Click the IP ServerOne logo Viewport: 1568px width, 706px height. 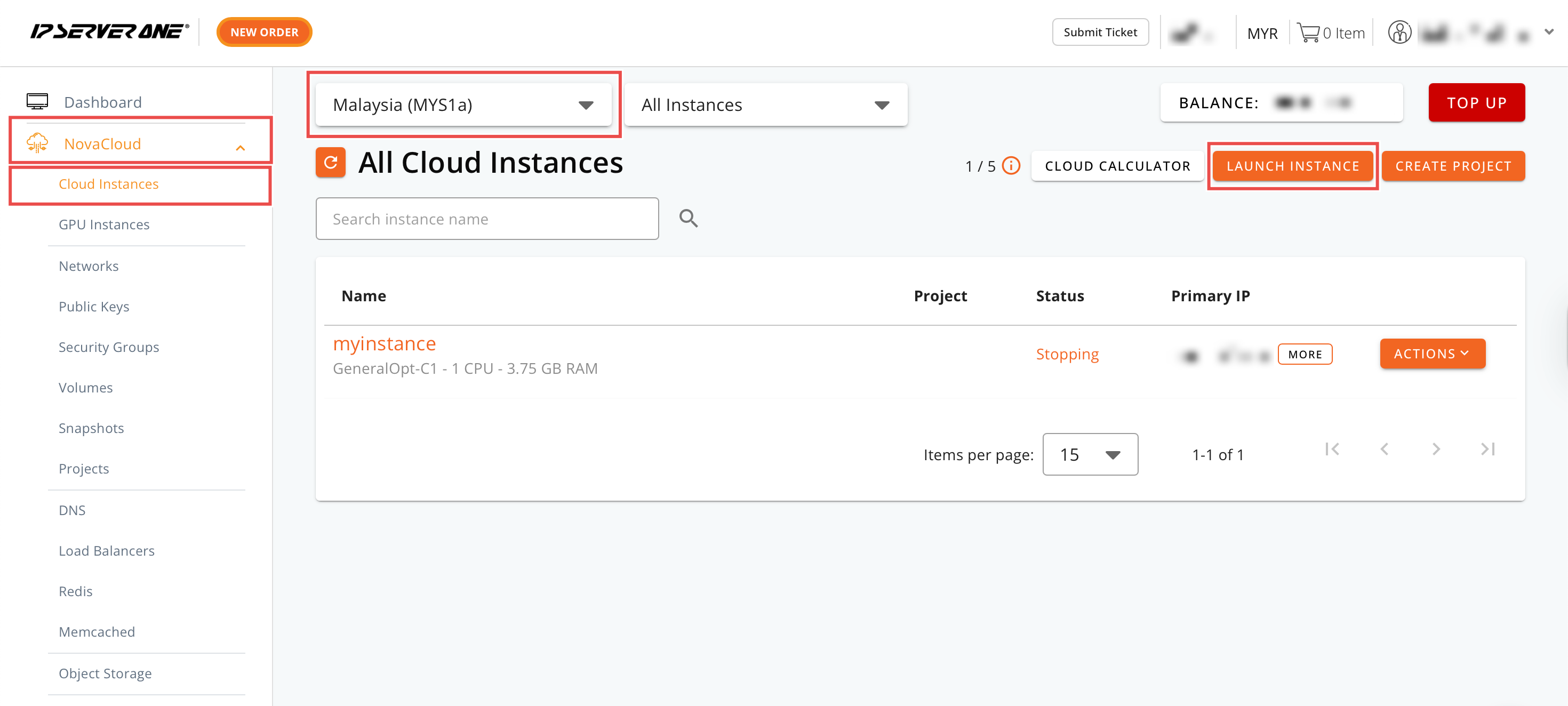[109, 31]
